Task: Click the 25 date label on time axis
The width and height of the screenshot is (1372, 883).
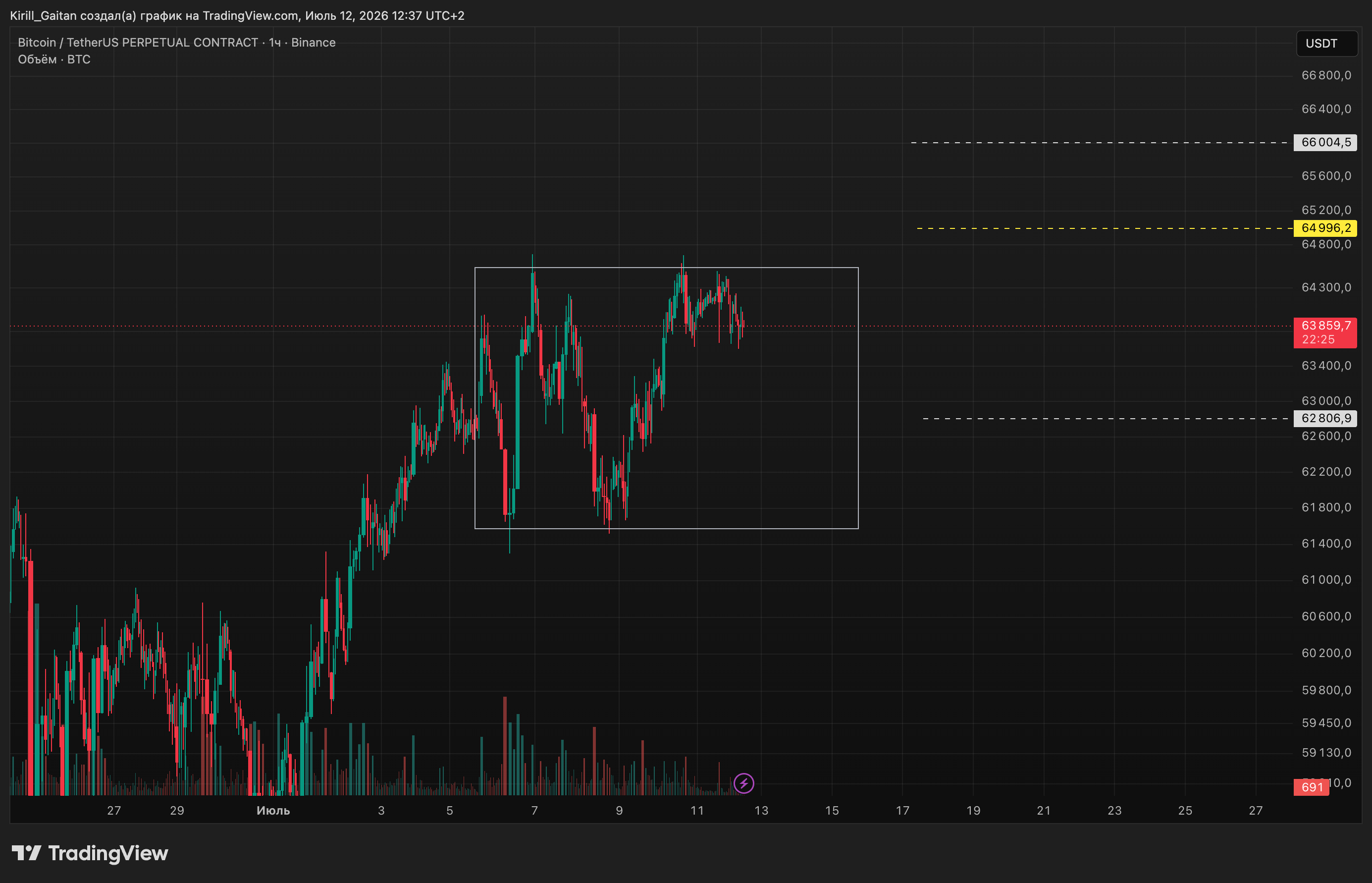Action: [x=1185, y=811]
